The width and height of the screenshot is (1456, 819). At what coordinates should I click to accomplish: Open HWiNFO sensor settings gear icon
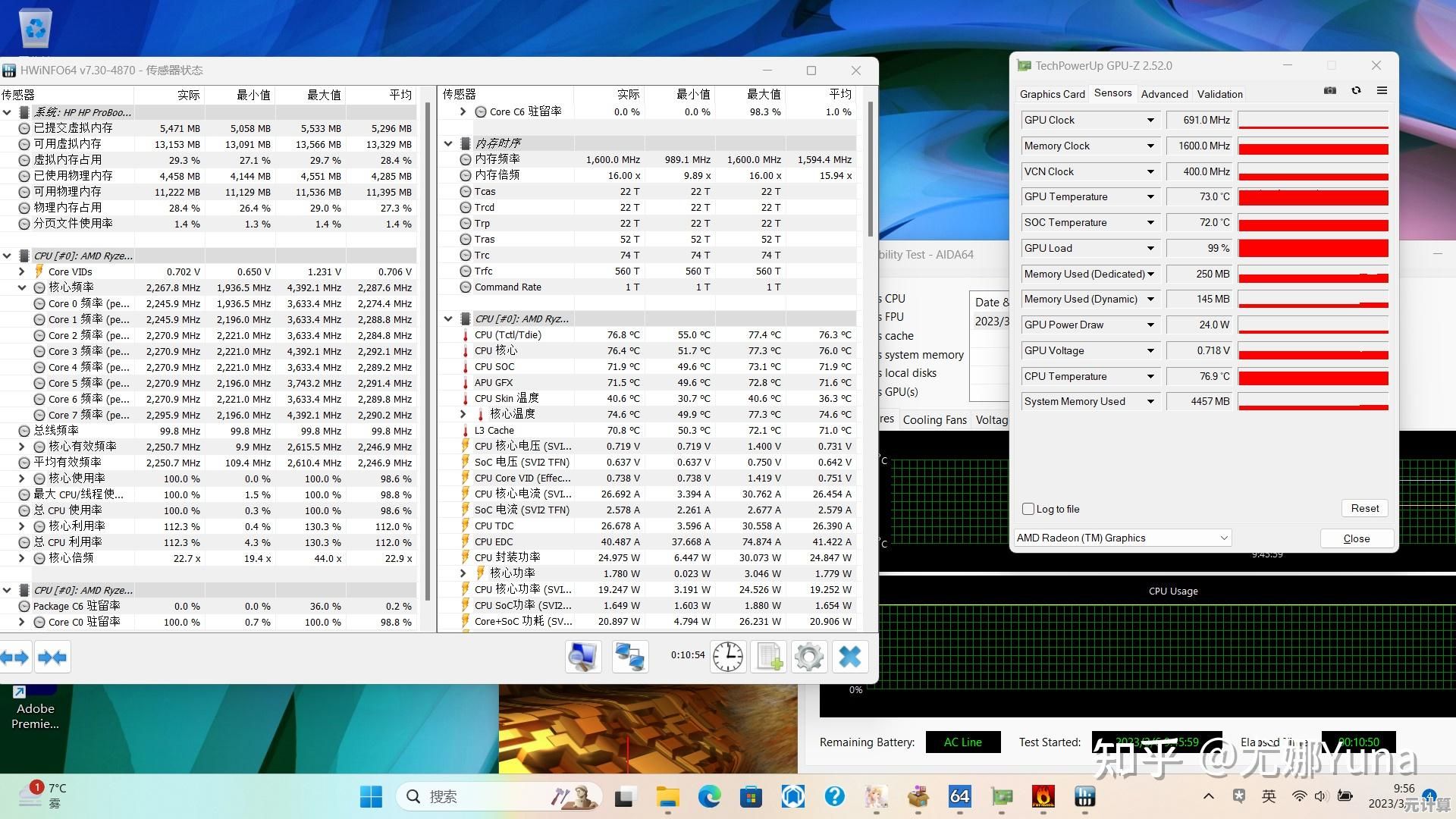(x=808, y=656)
